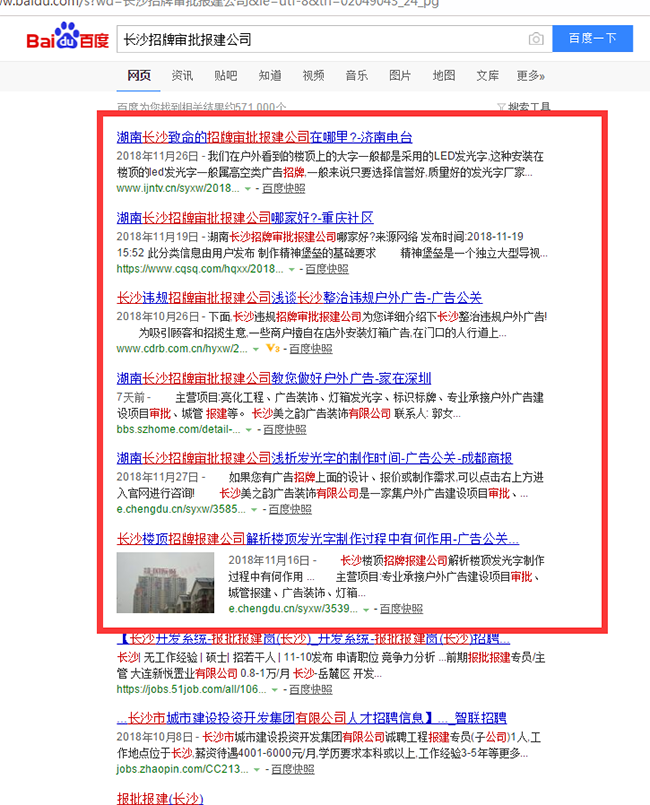Expand dropdown arrow beside e.chengdu.cn/syxw/3539 URL
This screenshot has width=650, height=805.
366,609
